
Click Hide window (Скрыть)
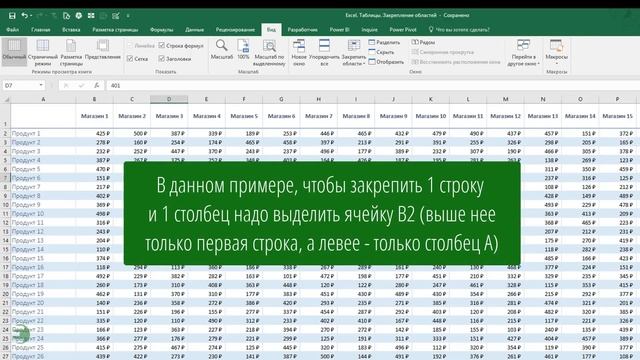click(381, 52)
